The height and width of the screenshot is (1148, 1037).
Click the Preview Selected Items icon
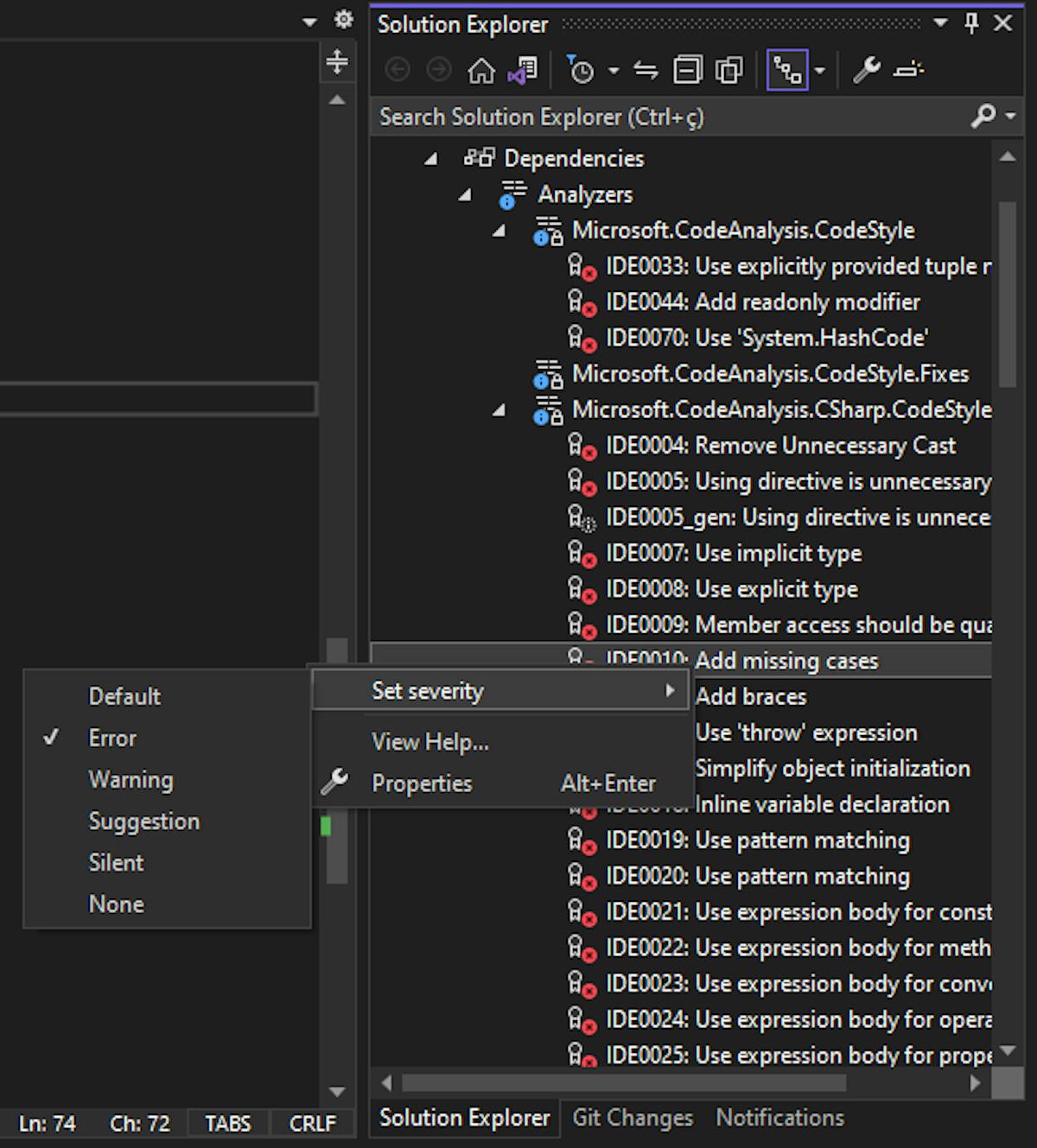908,71
